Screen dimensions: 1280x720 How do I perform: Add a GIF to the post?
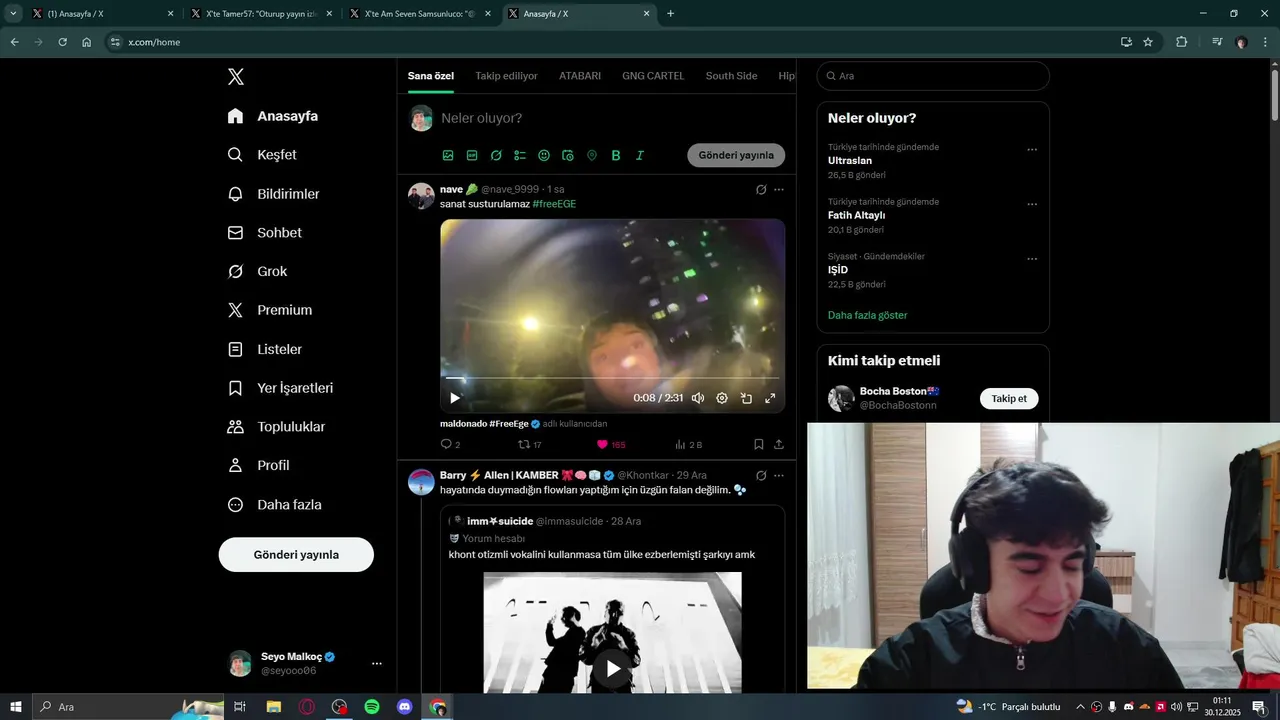click(x=472, y=155)
